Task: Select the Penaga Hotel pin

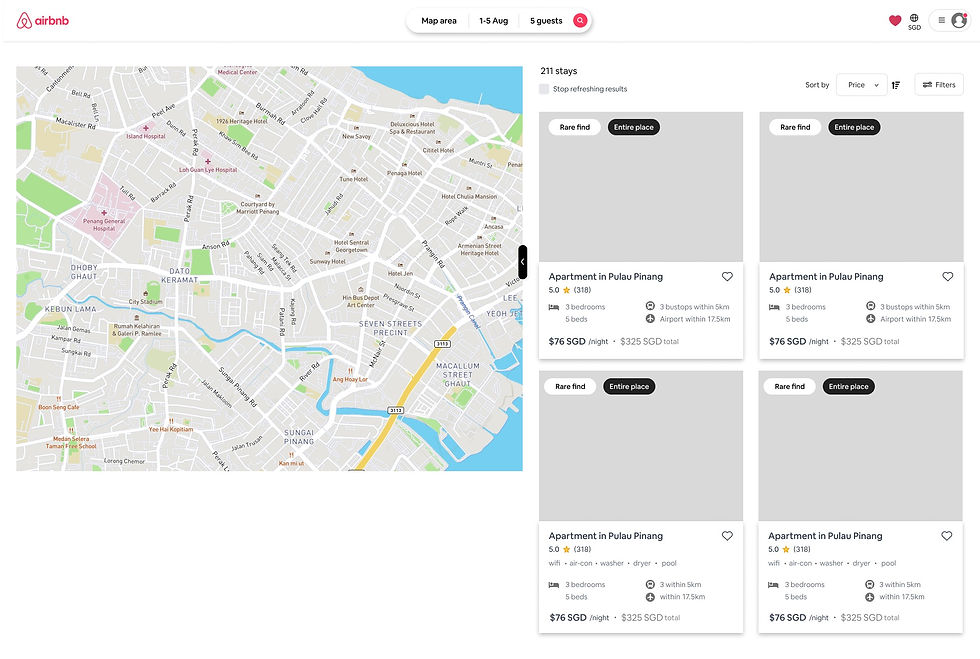Action: click(404, 165)
